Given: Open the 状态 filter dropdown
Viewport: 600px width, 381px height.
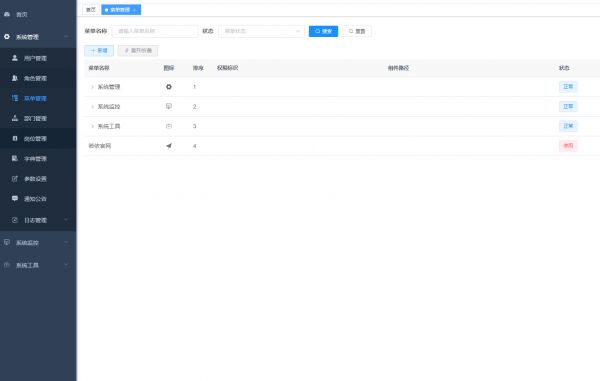Looking at the screenshot, I should coord(261,31).
